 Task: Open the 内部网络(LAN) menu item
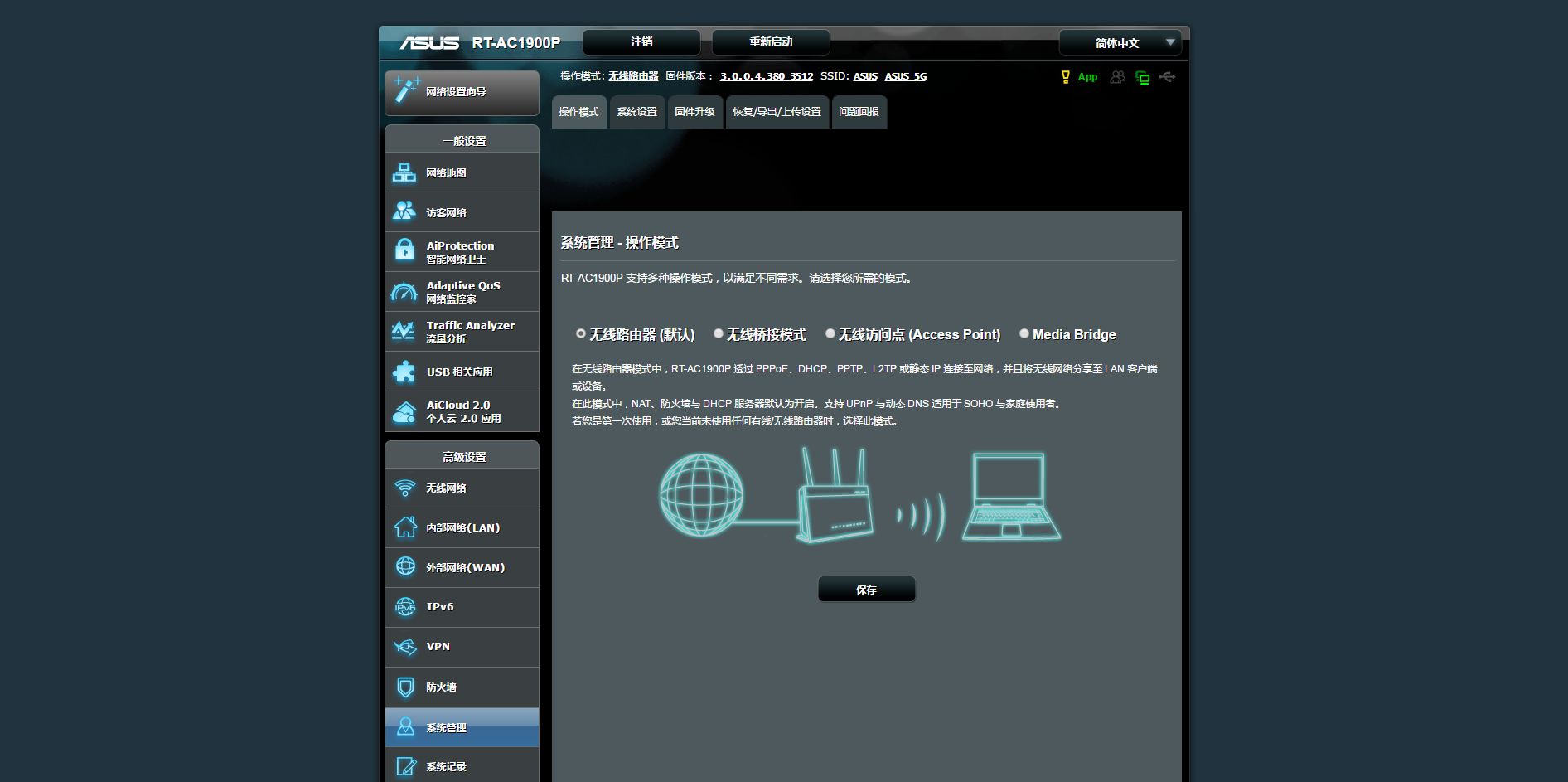(x=462, y=527)
